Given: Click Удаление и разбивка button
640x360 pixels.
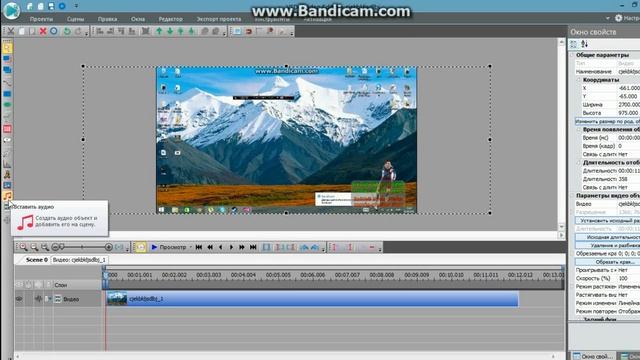Looking at the screenshot, I should [x=608, y=245].
